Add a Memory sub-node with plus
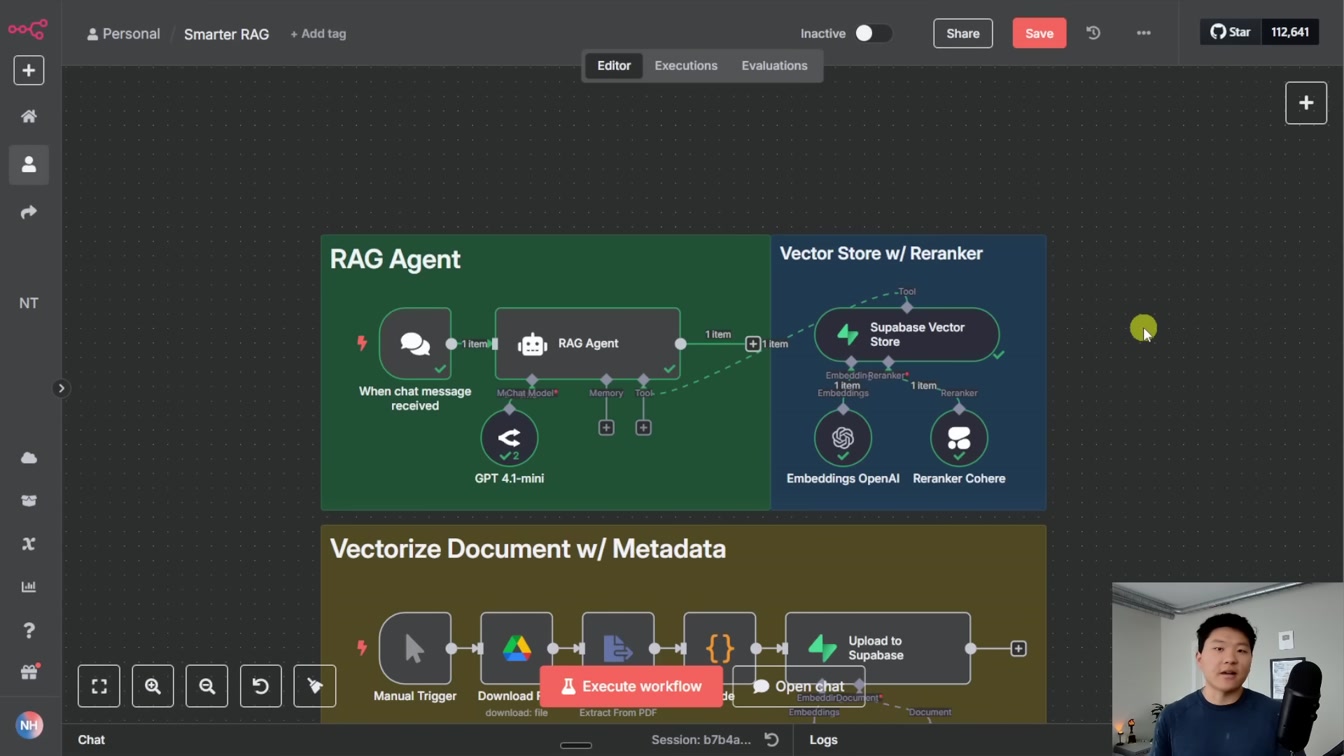 [606, 428]
